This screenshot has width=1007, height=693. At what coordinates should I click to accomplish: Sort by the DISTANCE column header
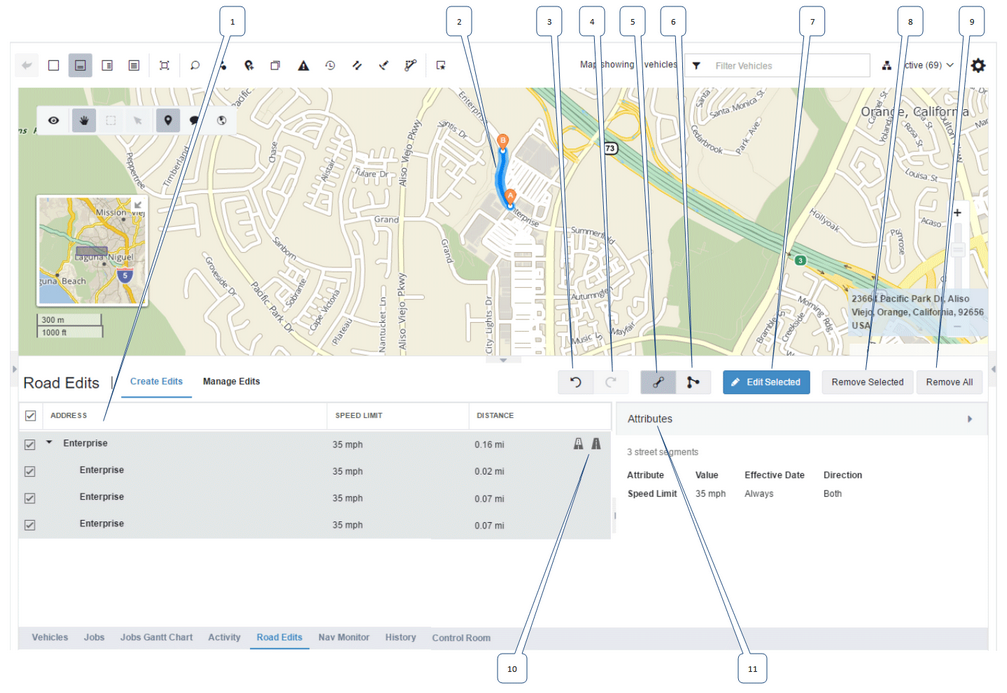tap(495, 416)
